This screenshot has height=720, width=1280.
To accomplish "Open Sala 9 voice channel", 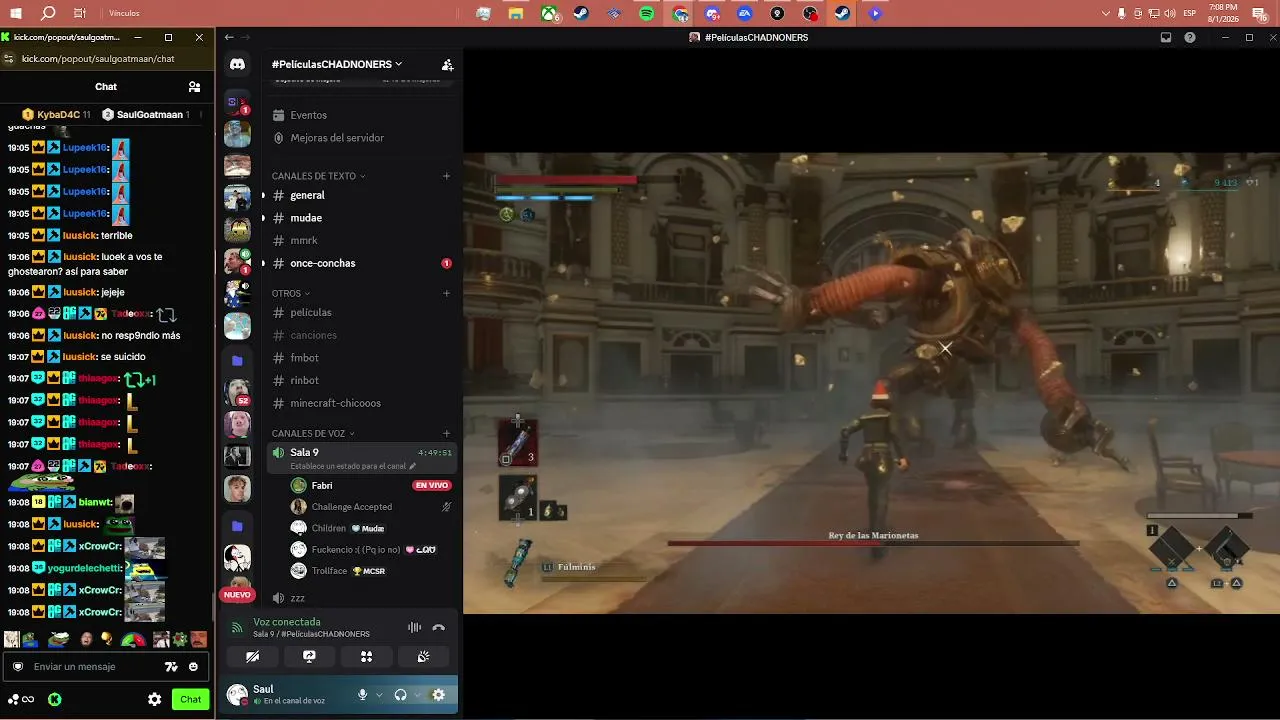I will point(362,458).
